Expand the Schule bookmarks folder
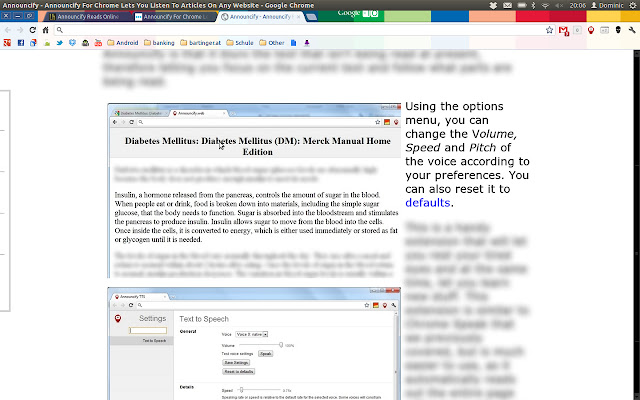 tap(240, 42)
